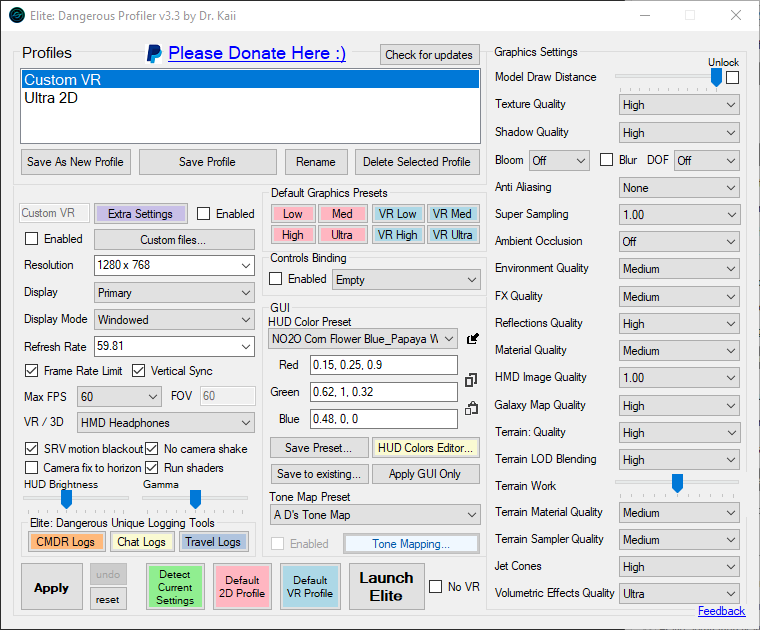This screenshot has height=630, width=760.
Task: Open the Display Mode dropdown
Action: coord(174,320)
